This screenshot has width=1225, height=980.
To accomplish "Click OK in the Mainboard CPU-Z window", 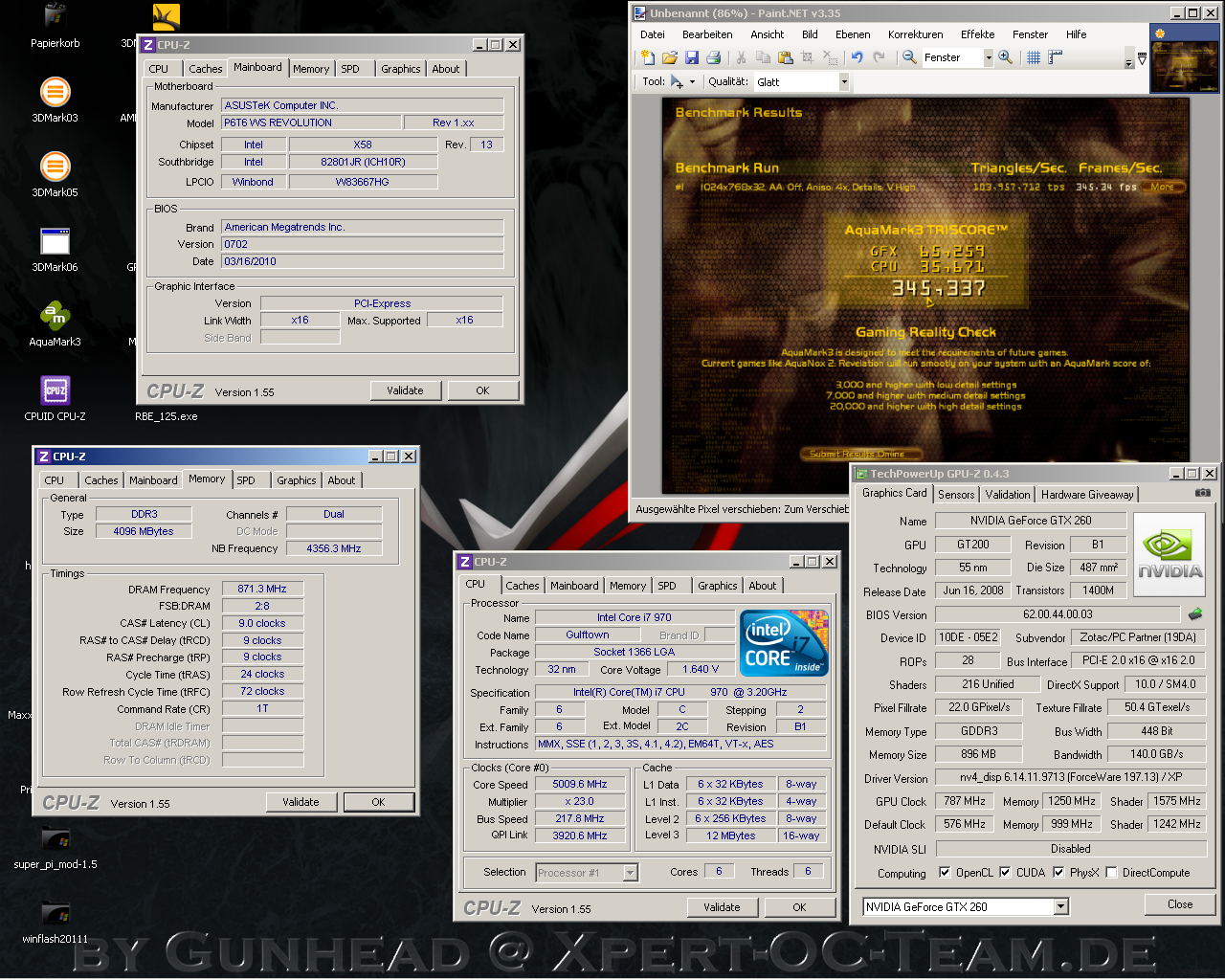I will tap(482, 390).
